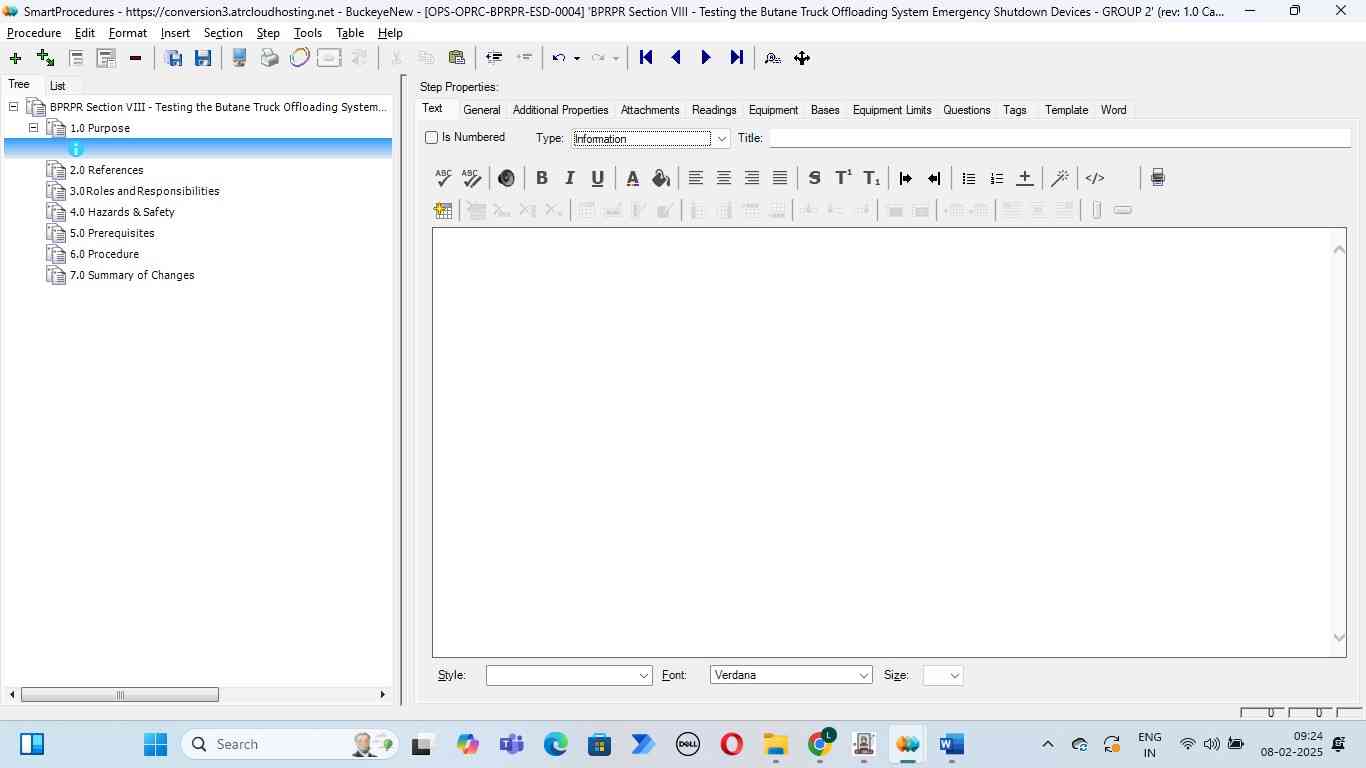
Task: Apply italic formatting
Action: 570,178
